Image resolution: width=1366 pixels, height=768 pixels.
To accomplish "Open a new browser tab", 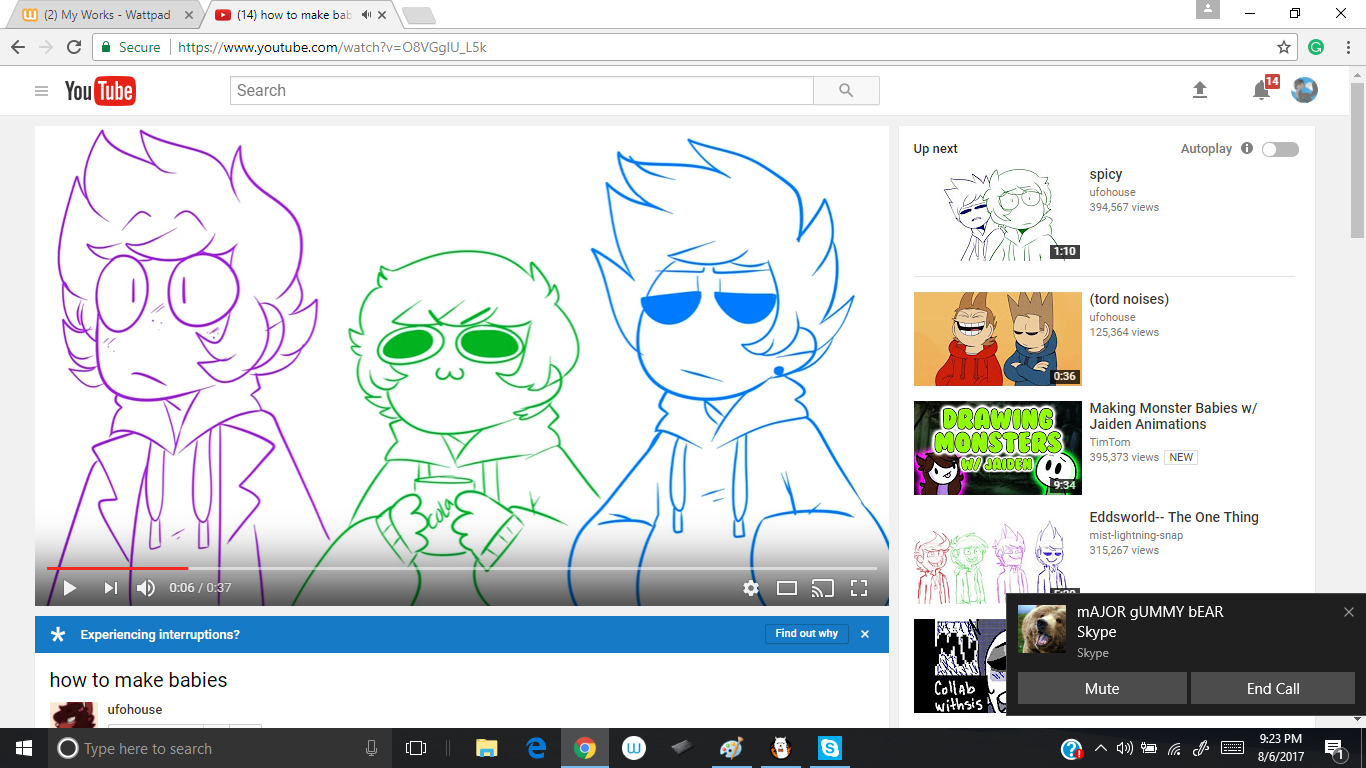I will coord(418,15).
